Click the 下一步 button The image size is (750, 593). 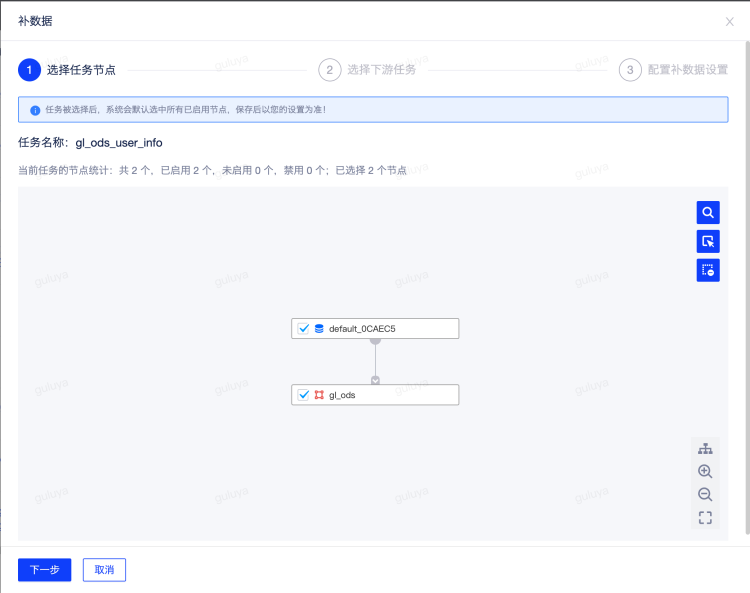(44, 570)
